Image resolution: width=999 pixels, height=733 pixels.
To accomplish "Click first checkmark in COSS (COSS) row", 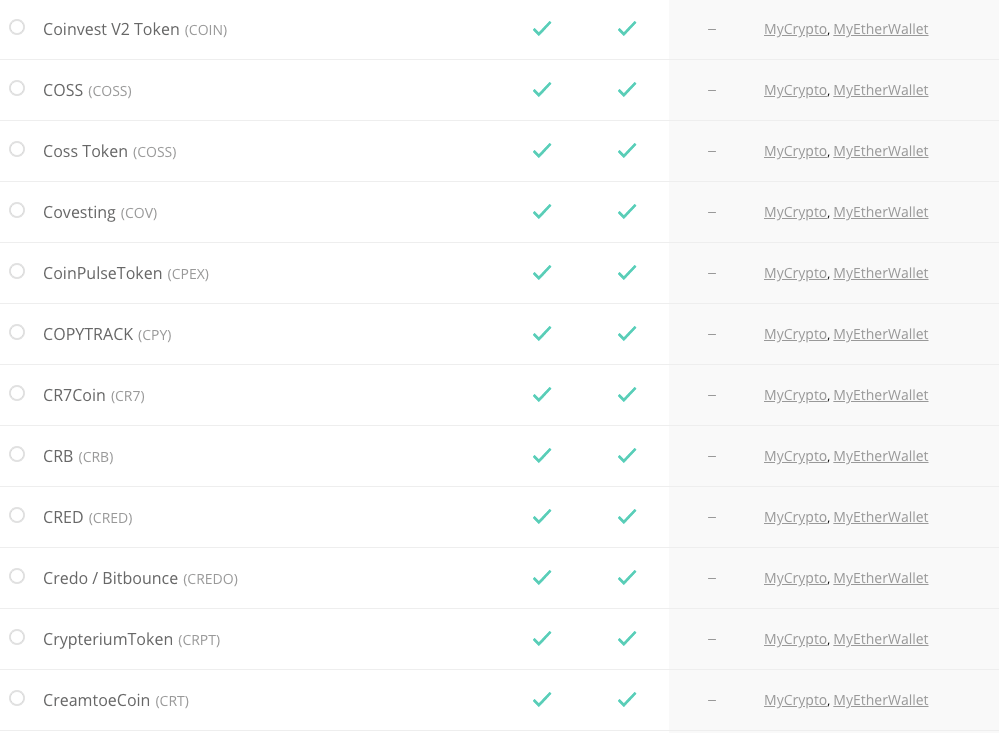I will (542, 90).
